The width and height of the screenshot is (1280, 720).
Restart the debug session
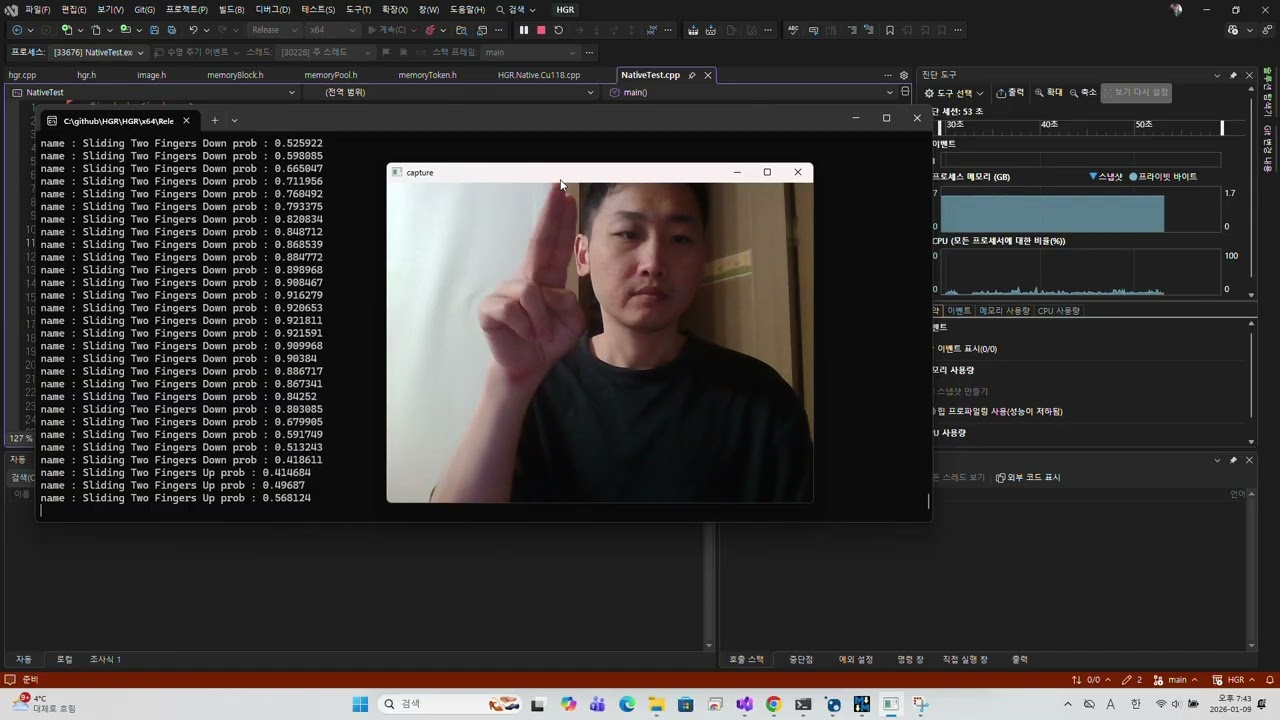pyautogui.click(x=559, y=30)
